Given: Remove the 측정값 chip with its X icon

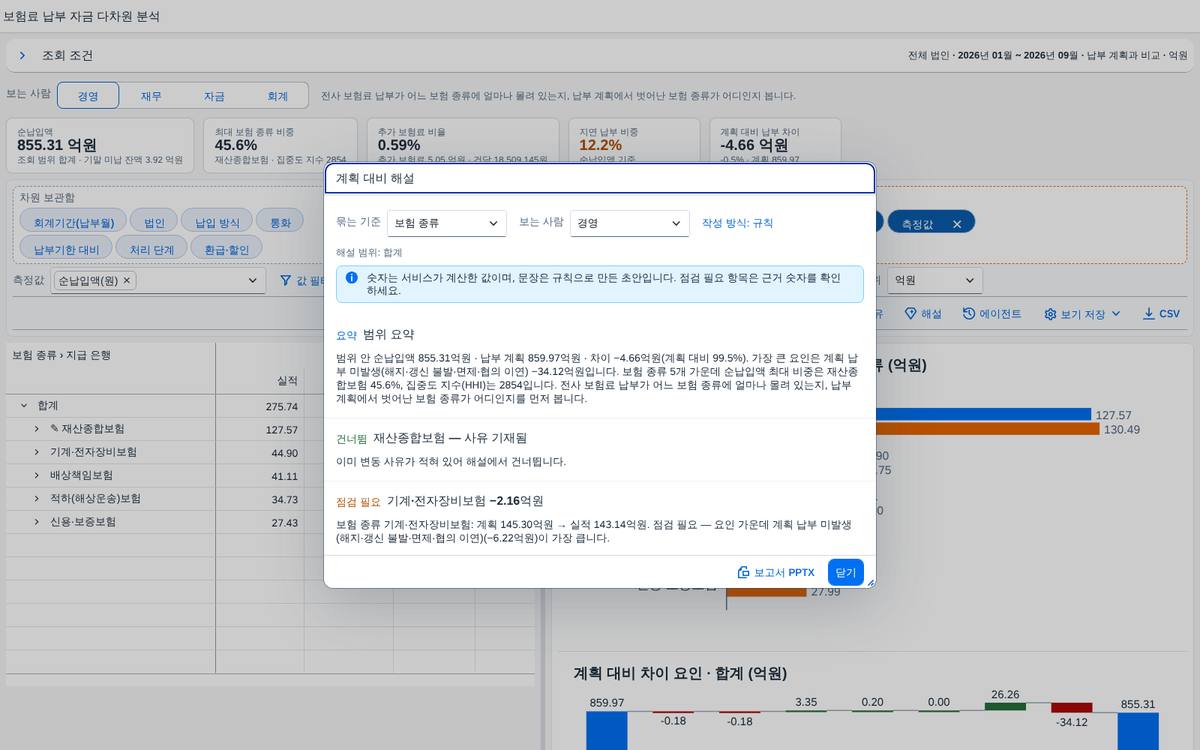Looking at the screenshot, I should (x=957, y=224).
